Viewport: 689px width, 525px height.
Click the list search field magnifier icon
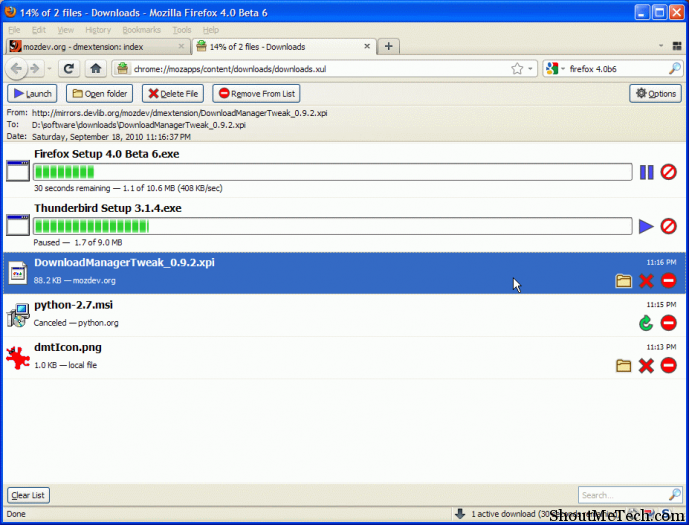674,495
